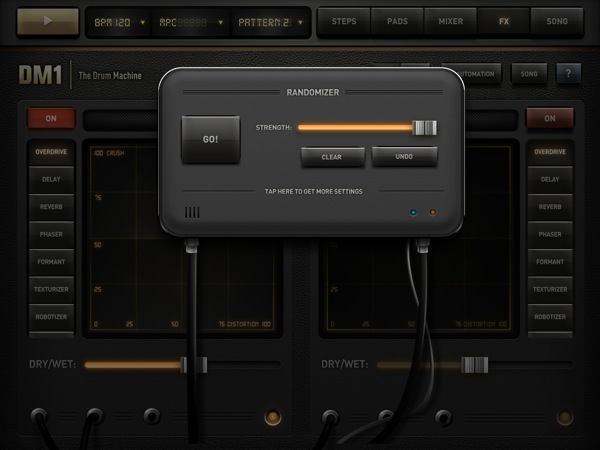600x450 pixels.
Task: Select OVERDRIVE in the left effect list
Action: [51, 152]
